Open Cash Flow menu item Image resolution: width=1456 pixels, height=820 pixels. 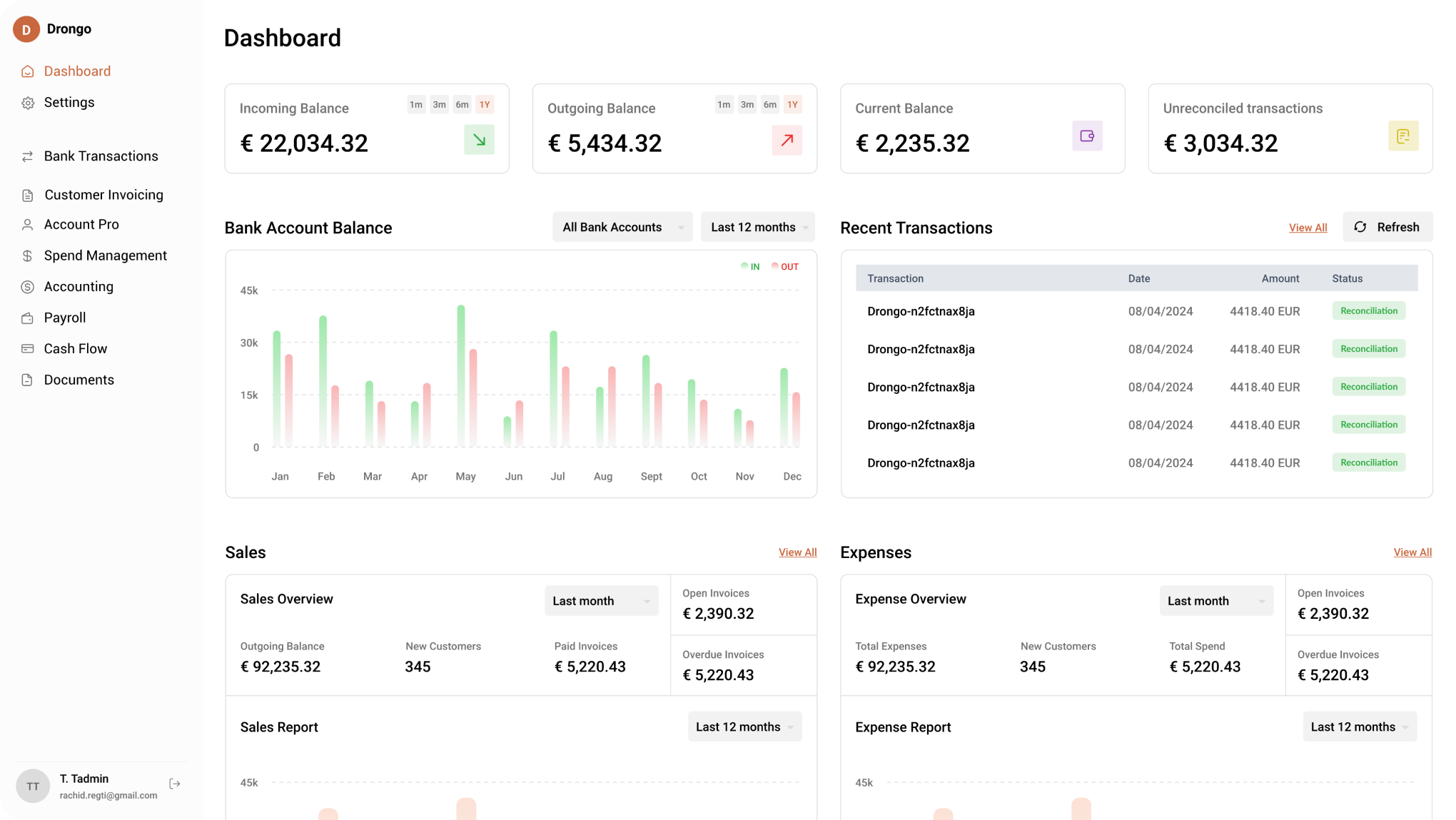click(75, 349)
